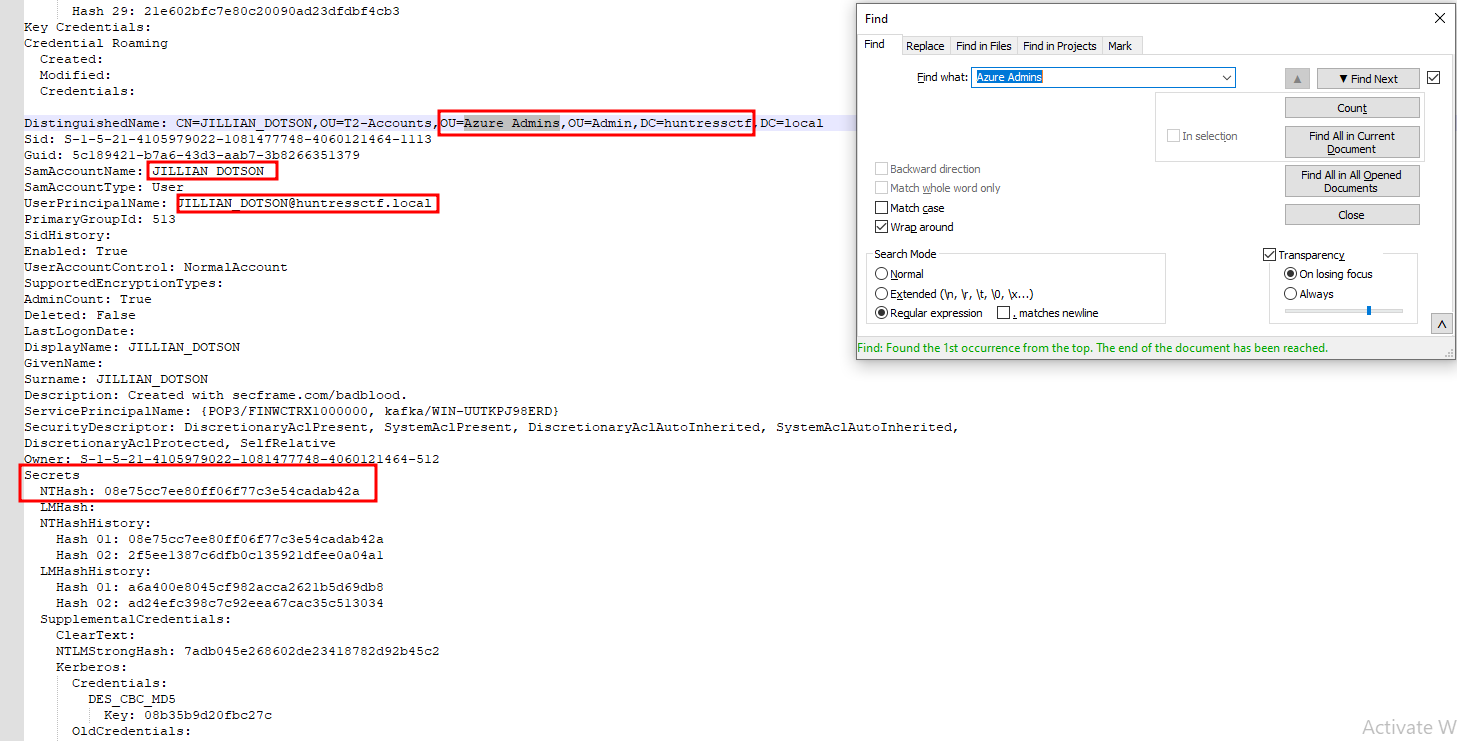This screenshot has height=741, width=1457.
Task: Collapse the Find dialog with the caret button
Action: tap(1442, 324)
